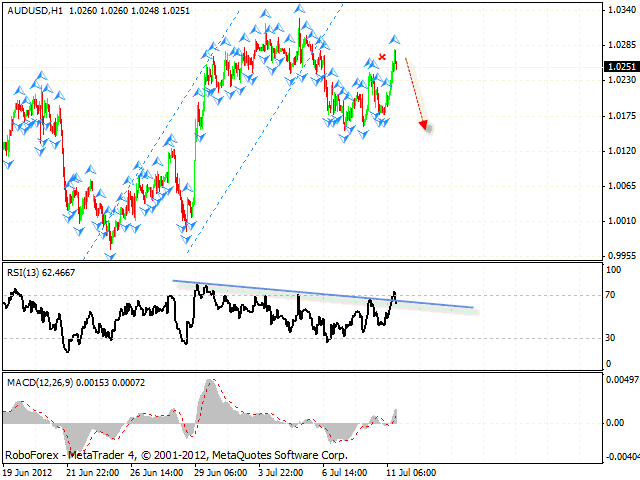
Task: Click the 0.9955 price axis label
Action: tap(619, 255)
